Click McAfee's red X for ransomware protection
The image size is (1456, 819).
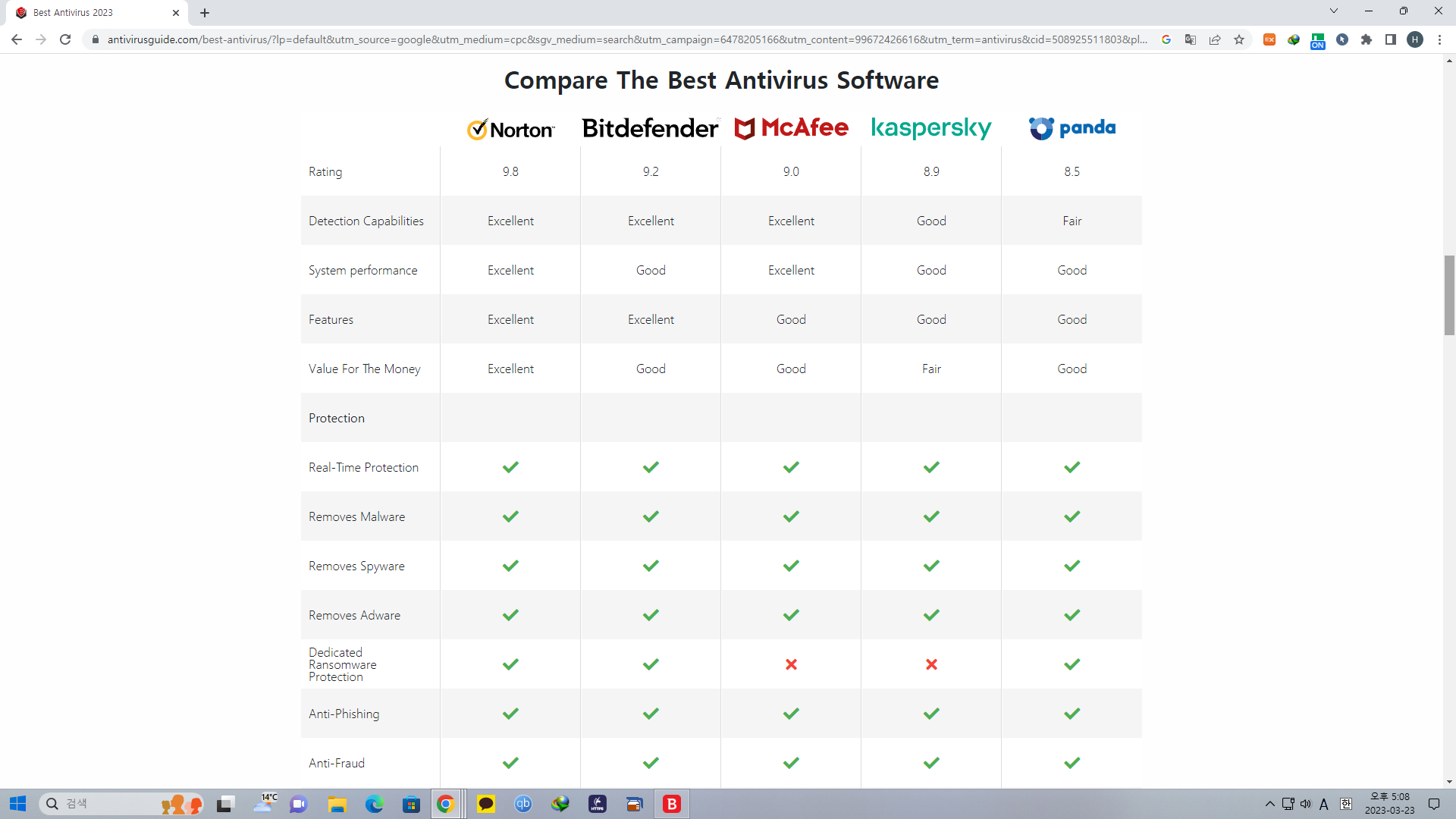791,664
